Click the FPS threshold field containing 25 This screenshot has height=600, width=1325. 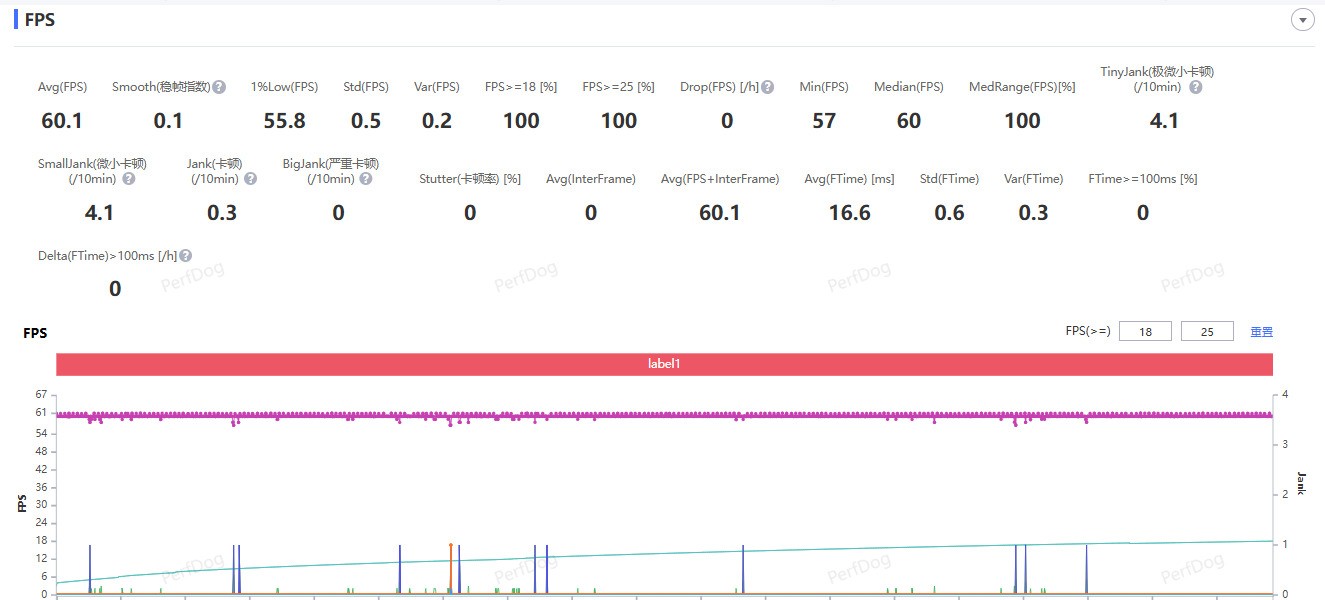pyautogui.click(x=1207, y=332)
